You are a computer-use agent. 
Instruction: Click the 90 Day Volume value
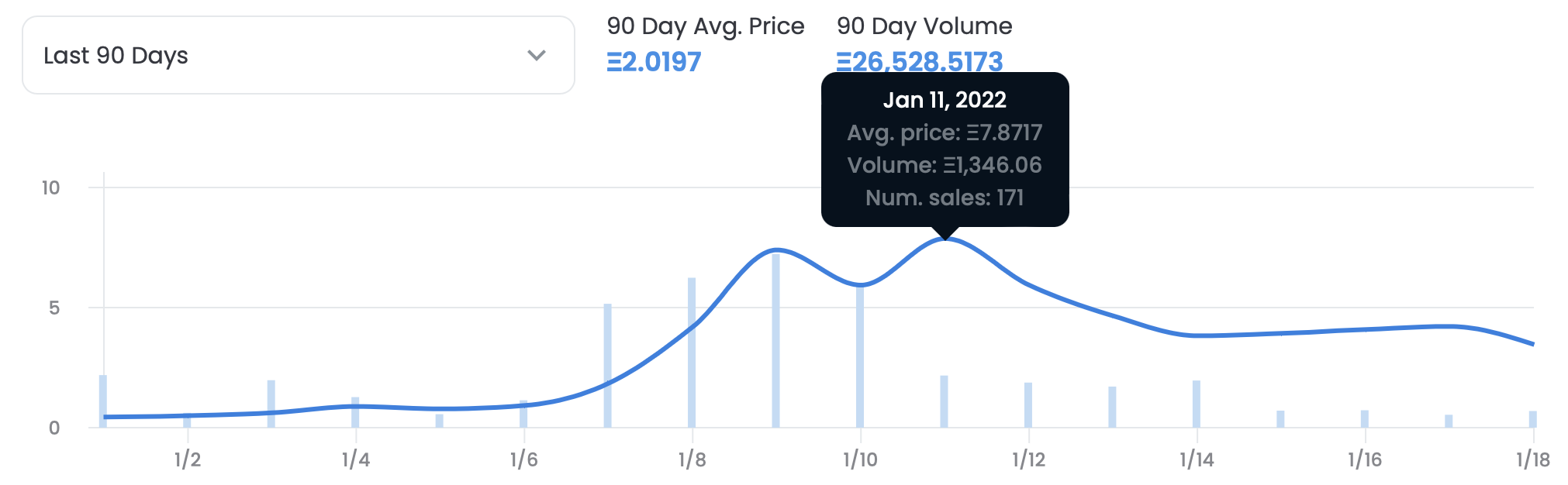920,62
